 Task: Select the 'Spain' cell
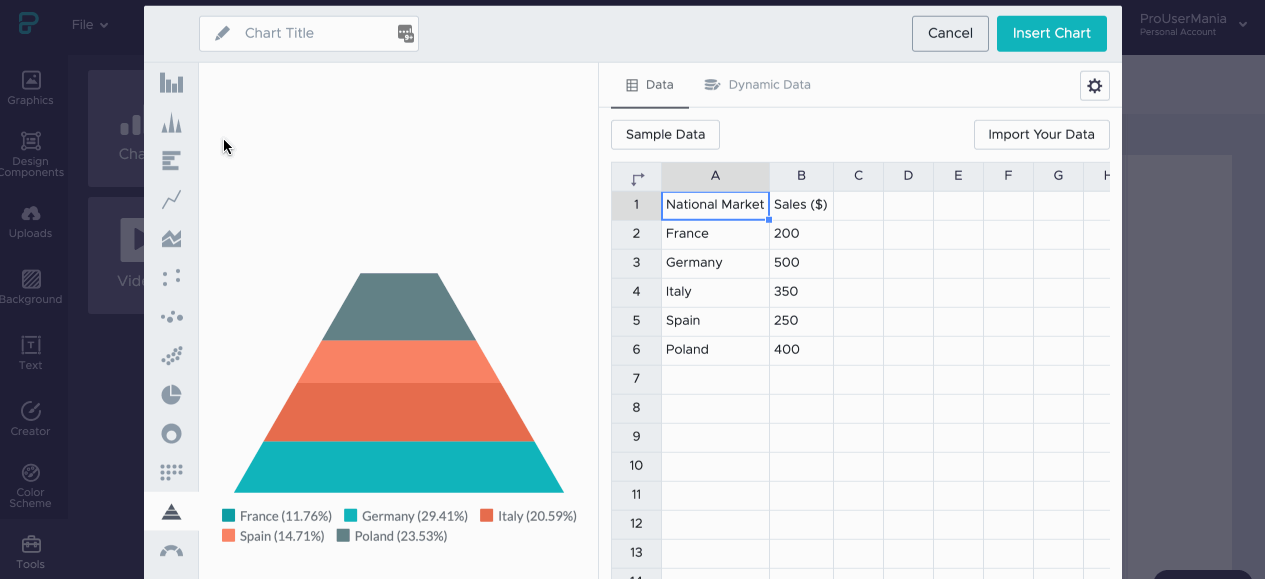pyautogui.click(x=715, y=321)
